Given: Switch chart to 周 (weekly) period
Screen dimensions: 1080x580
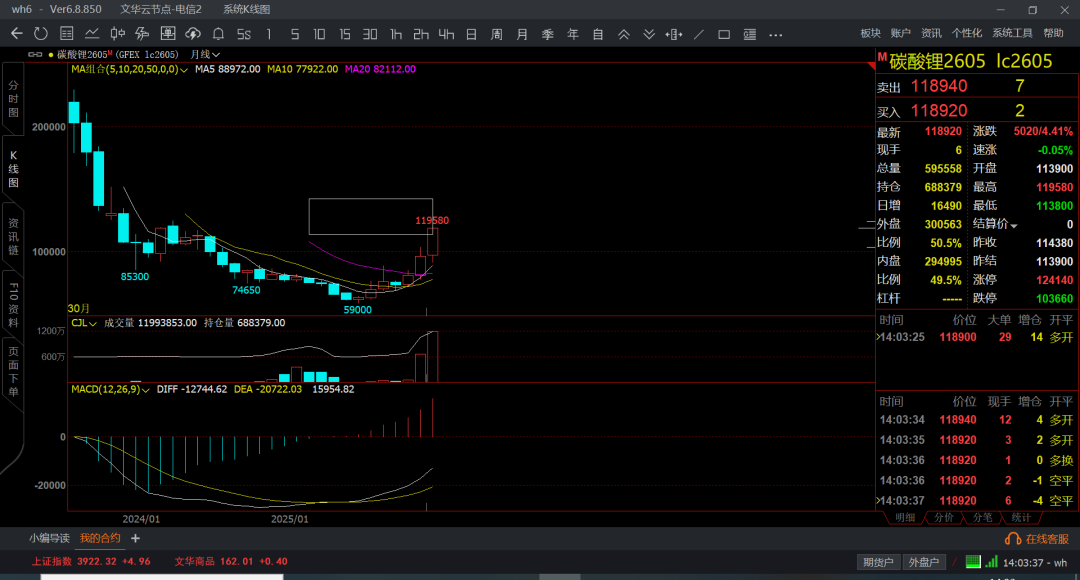Looking at the screenshot, I should tap(496, 34).
